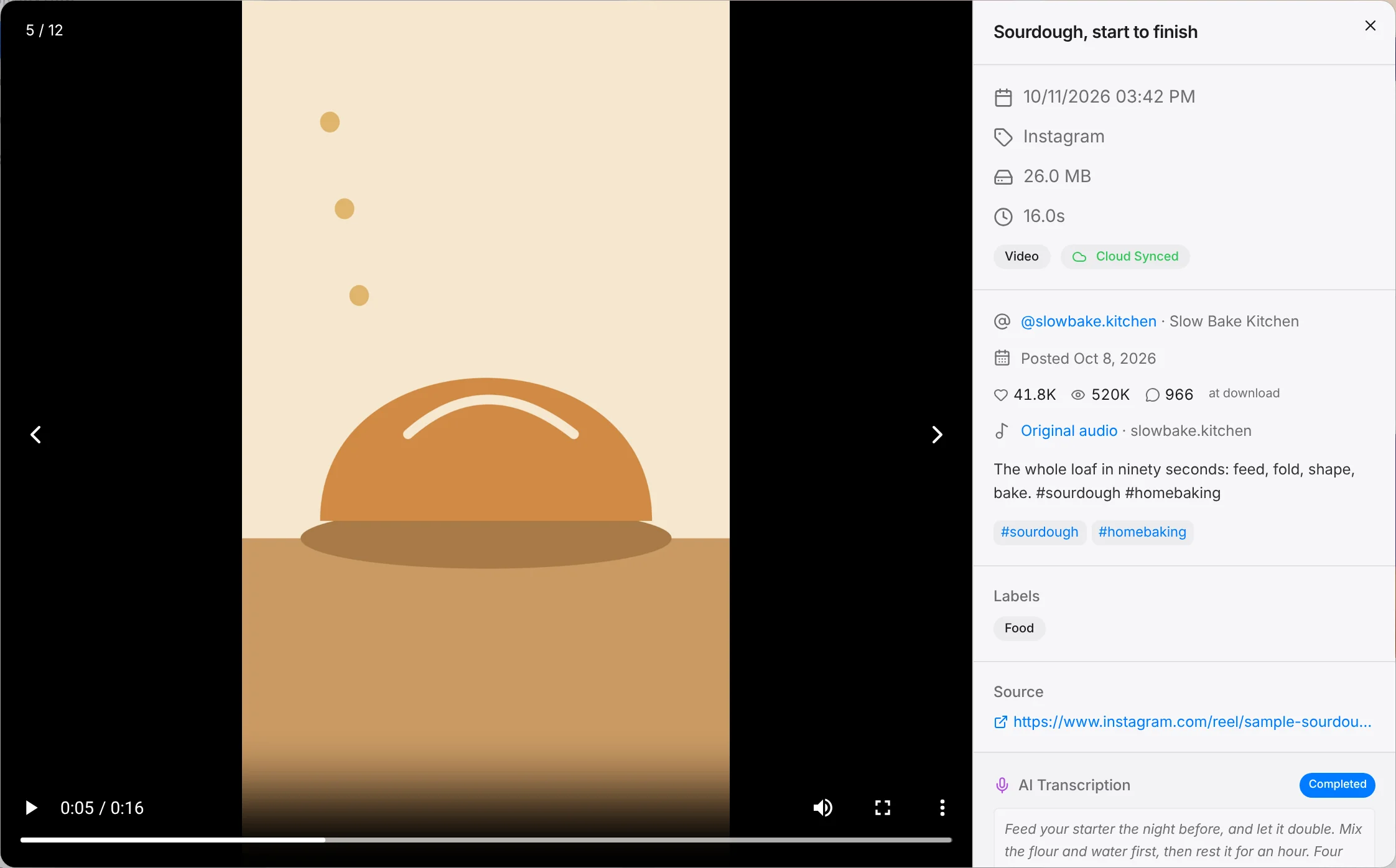
Task: Click the heart likes icon
Action: click(x=1000, y=395)
